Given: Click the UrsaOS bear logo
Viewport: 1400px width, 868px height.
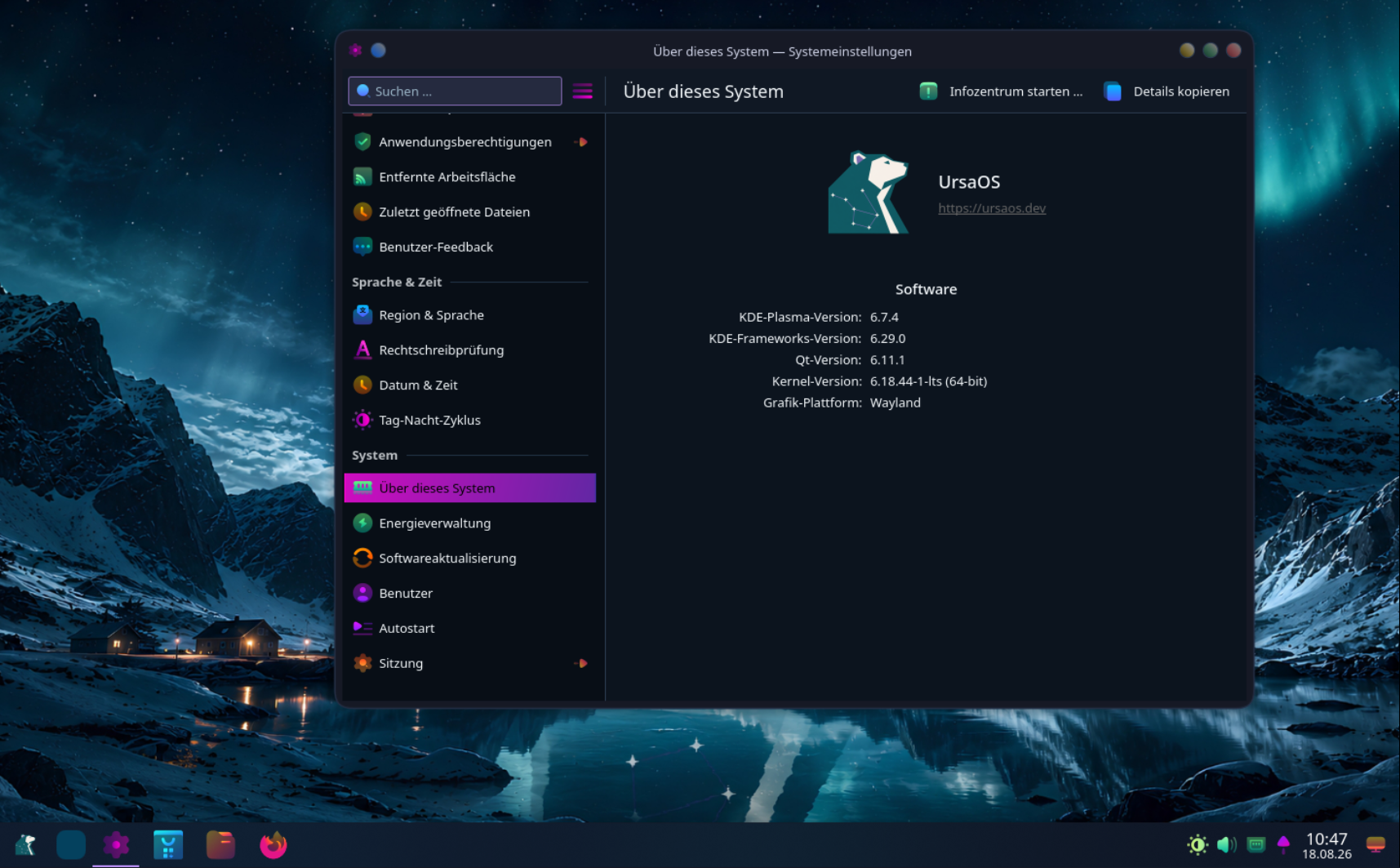Looking at the screenshot, I should click(869, 193).
